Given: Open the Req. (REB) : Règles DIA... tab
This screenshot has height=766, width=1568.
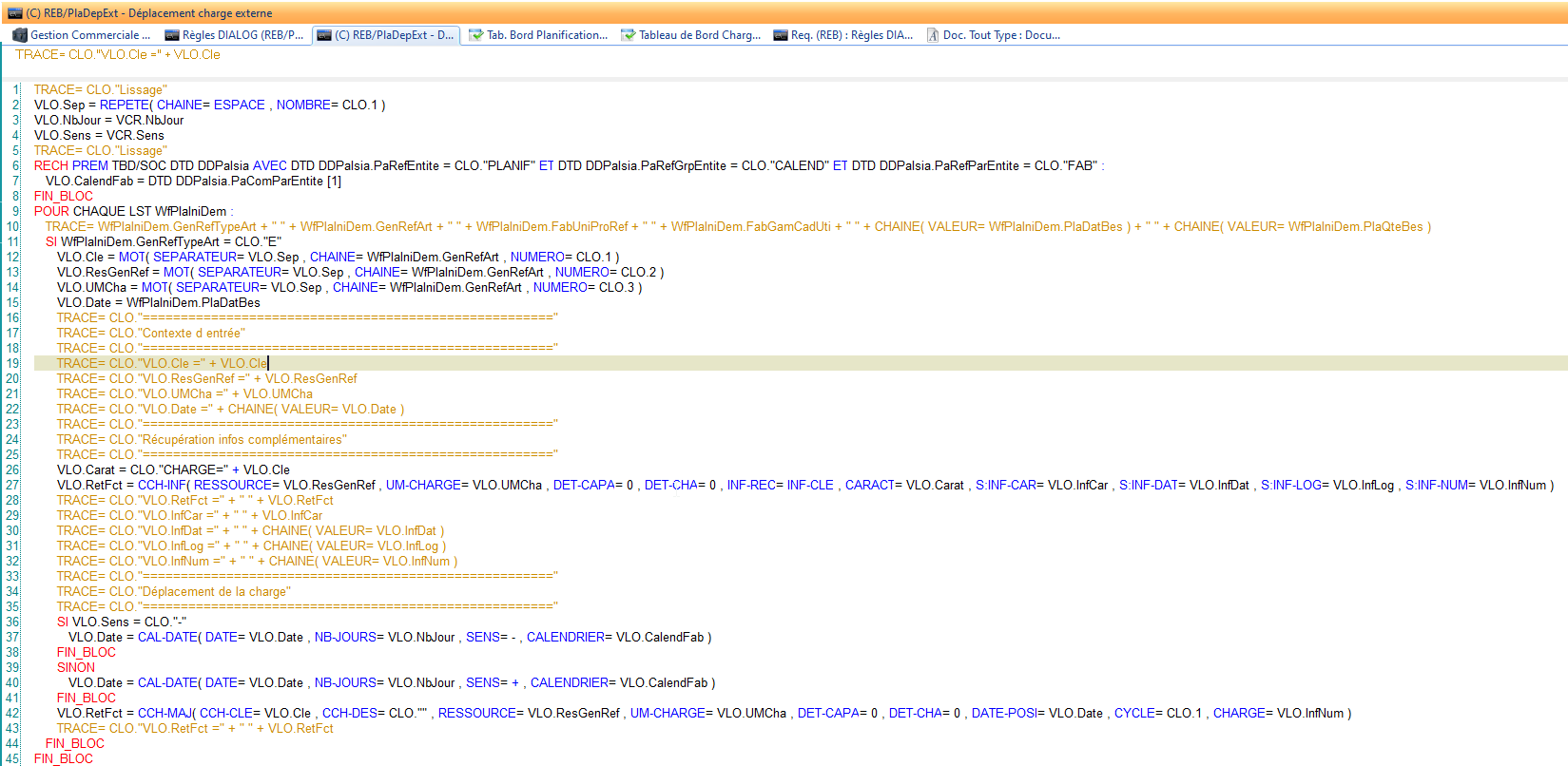Looking at the screenshot, I should [x=851, y=35].
